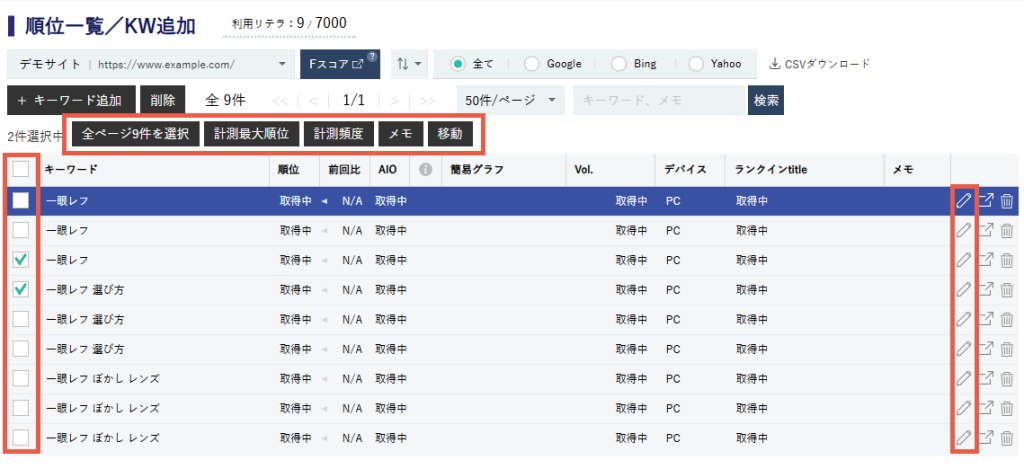Open the デモサイト site selector dropdown
The height and width of the screenshot is (469, 1024).
(x=150, y=64)
